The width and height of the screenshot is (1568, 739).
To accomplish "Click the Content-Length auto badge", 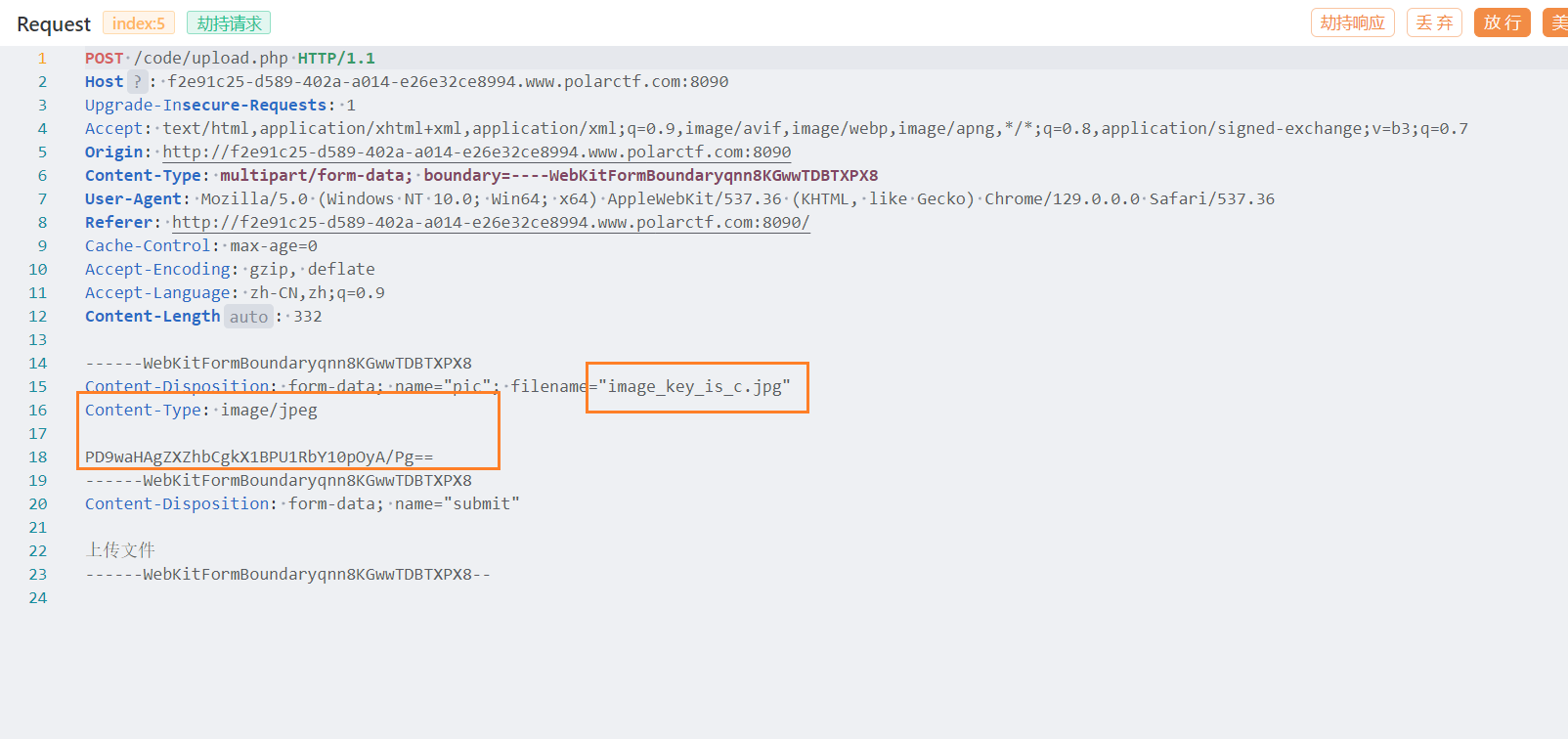I will click(248, 317).
